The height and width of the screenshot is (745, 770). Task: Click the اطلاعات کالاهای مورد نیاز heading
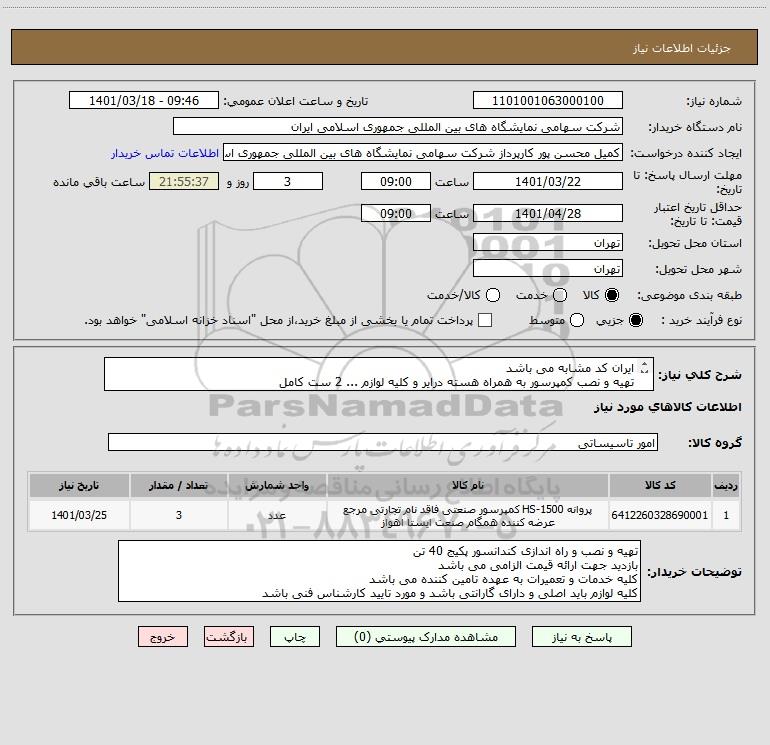pyautogui.click(x=668, y=407)
